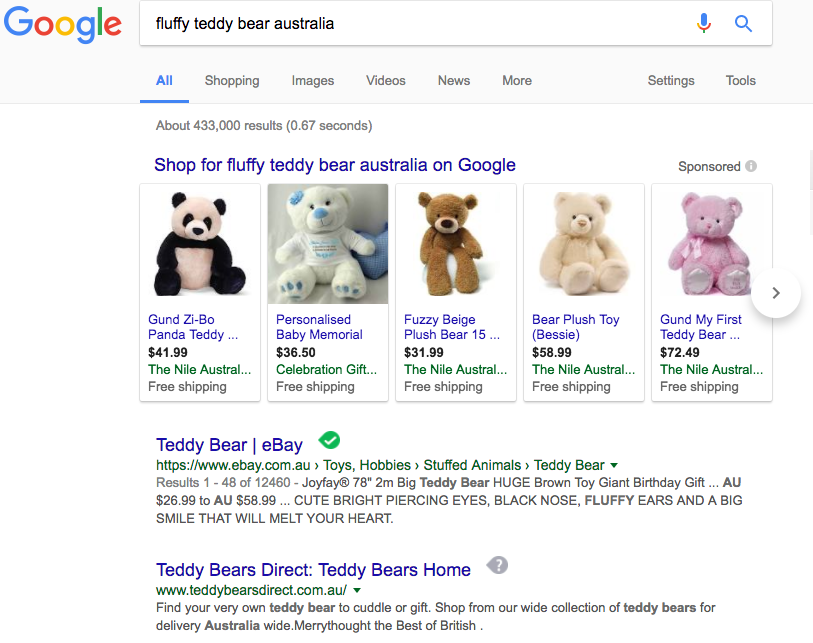Click the pink teddy bear image
The width and height of the screenshot is (813, 643).
(x=711, y=244)
